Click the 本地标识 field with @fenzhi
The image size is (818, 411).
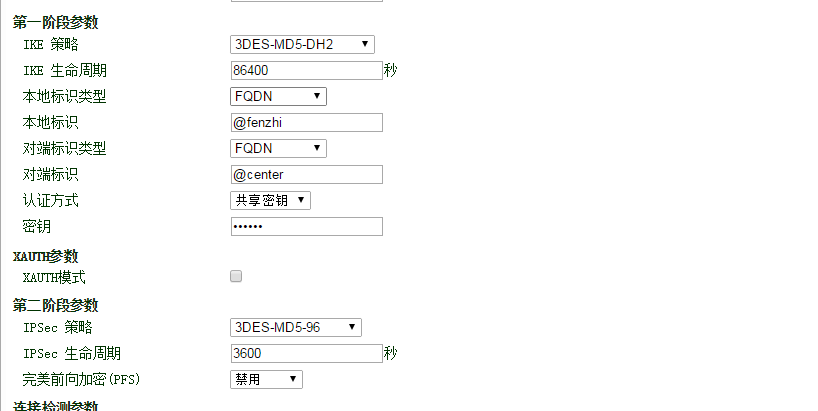pos(306,123)
